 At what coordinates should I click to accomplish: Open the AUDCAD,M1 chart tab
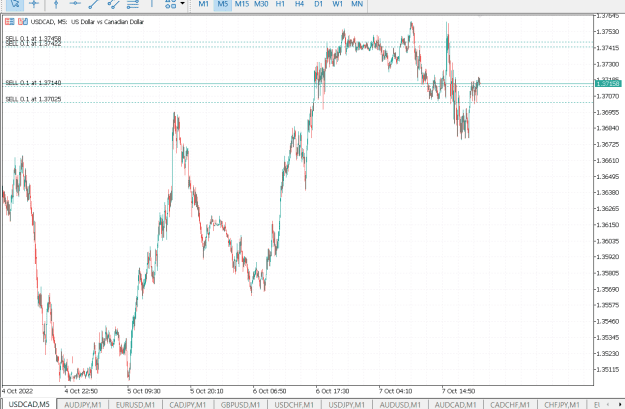[x=455, y=405]
